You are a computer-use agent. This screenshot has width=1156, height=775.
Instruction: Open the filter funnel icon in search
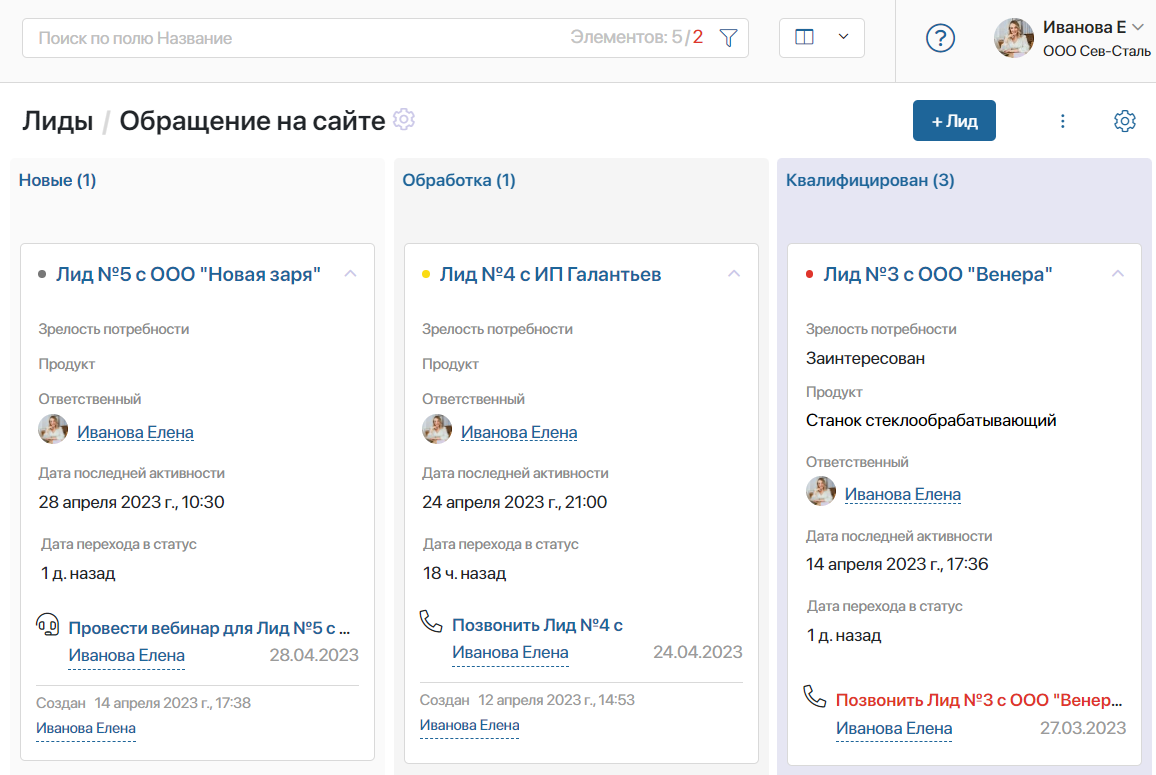click(728, 38)
